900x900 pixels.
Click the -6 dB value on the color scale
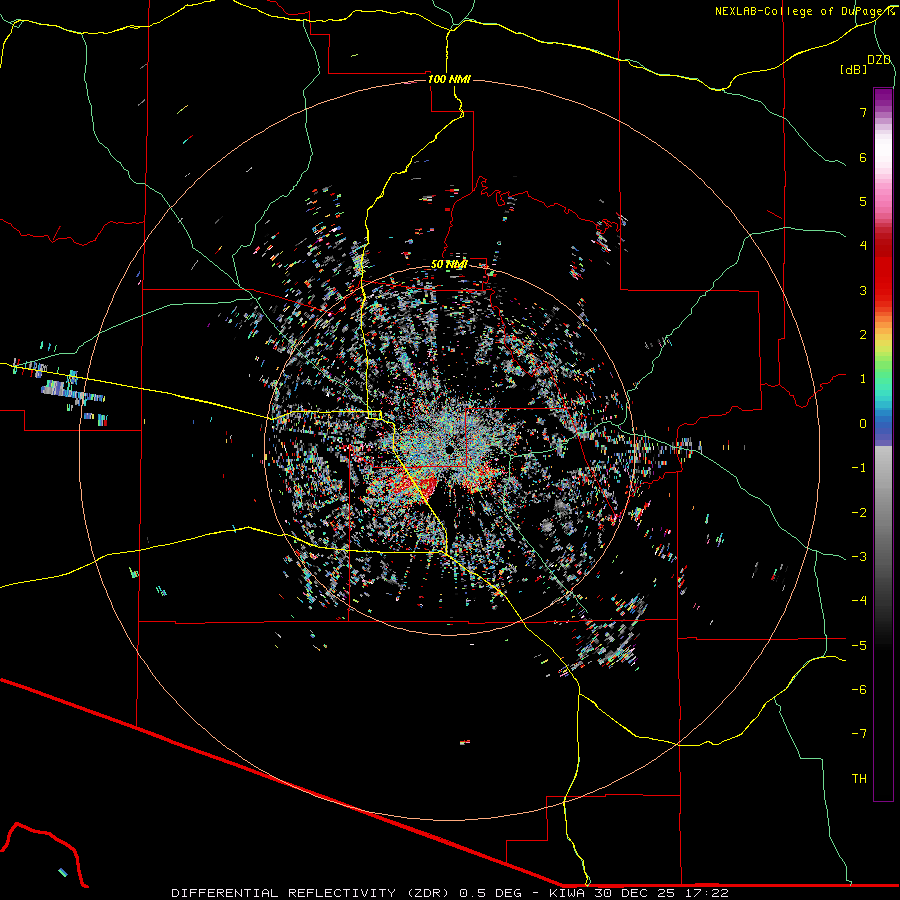[x=859, y=690]
